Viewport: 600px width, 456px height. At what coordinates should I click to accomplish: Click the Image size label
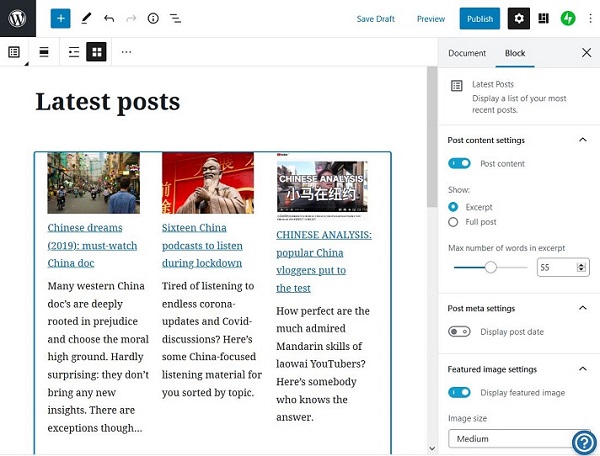467,419
